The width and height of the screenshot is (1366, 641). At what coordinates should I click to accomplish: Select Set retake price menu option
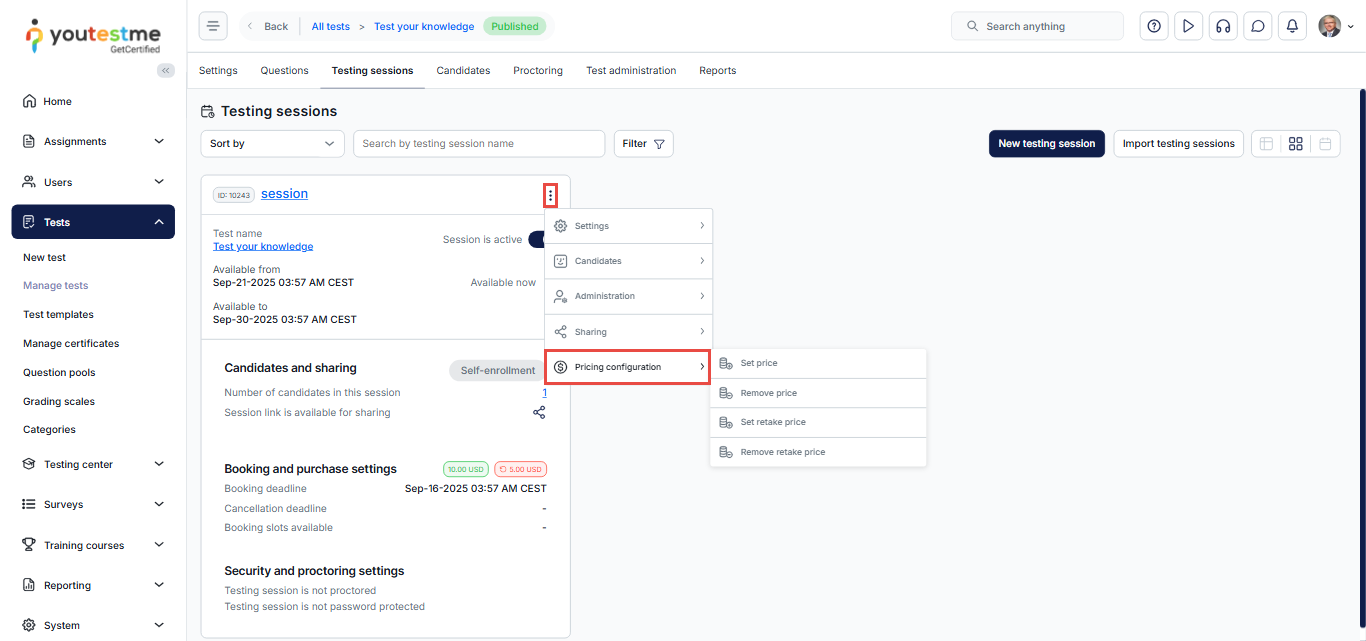tap(772, 422)
